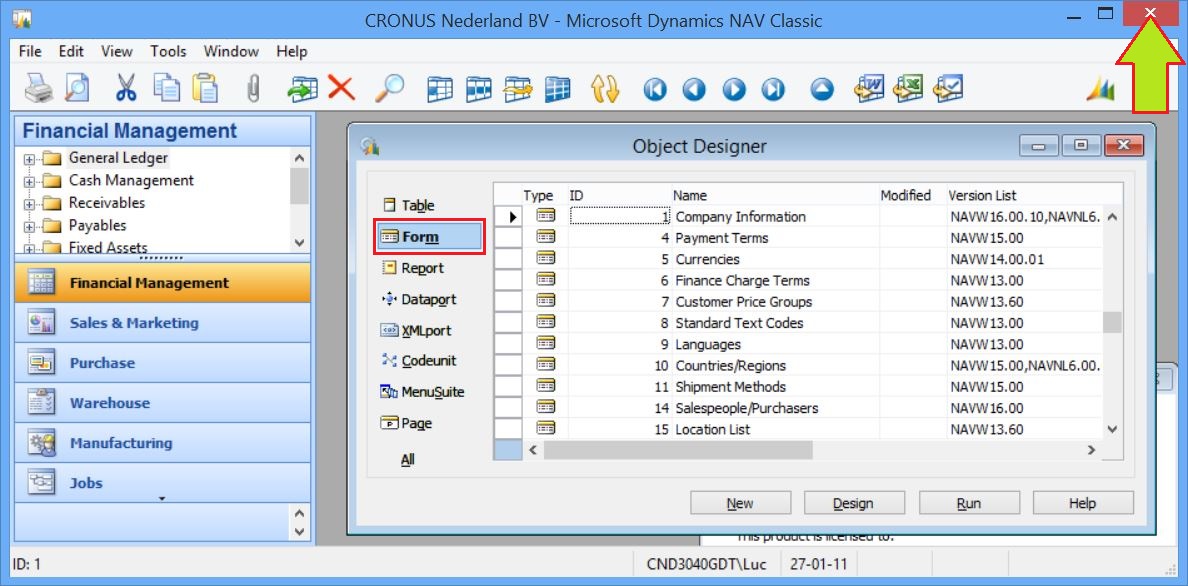Expand the Receivables folder node
This screenshot has width=1188, height=586.
pyautogui.click(x=30, y=205)
